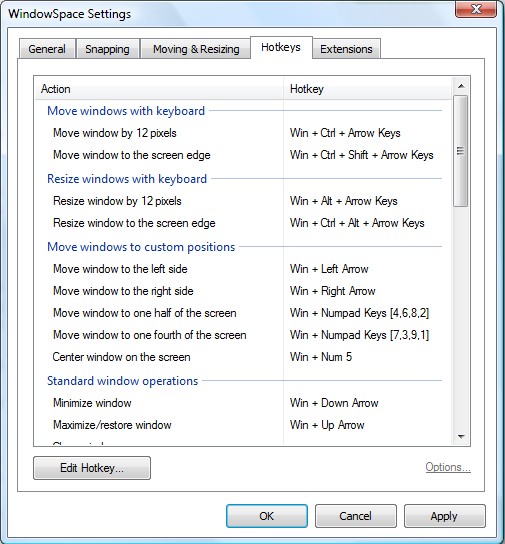
Task: Click 'Win + Ctrl + Alt + Arrow Keys' hotkey
Action: pos(357,223)
